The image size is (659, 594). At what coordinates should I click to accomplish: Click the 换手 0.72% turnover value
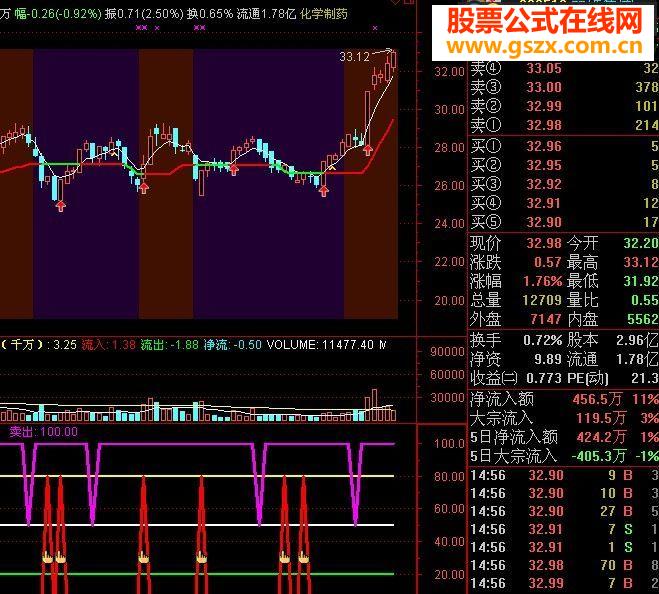coord(543,340)
